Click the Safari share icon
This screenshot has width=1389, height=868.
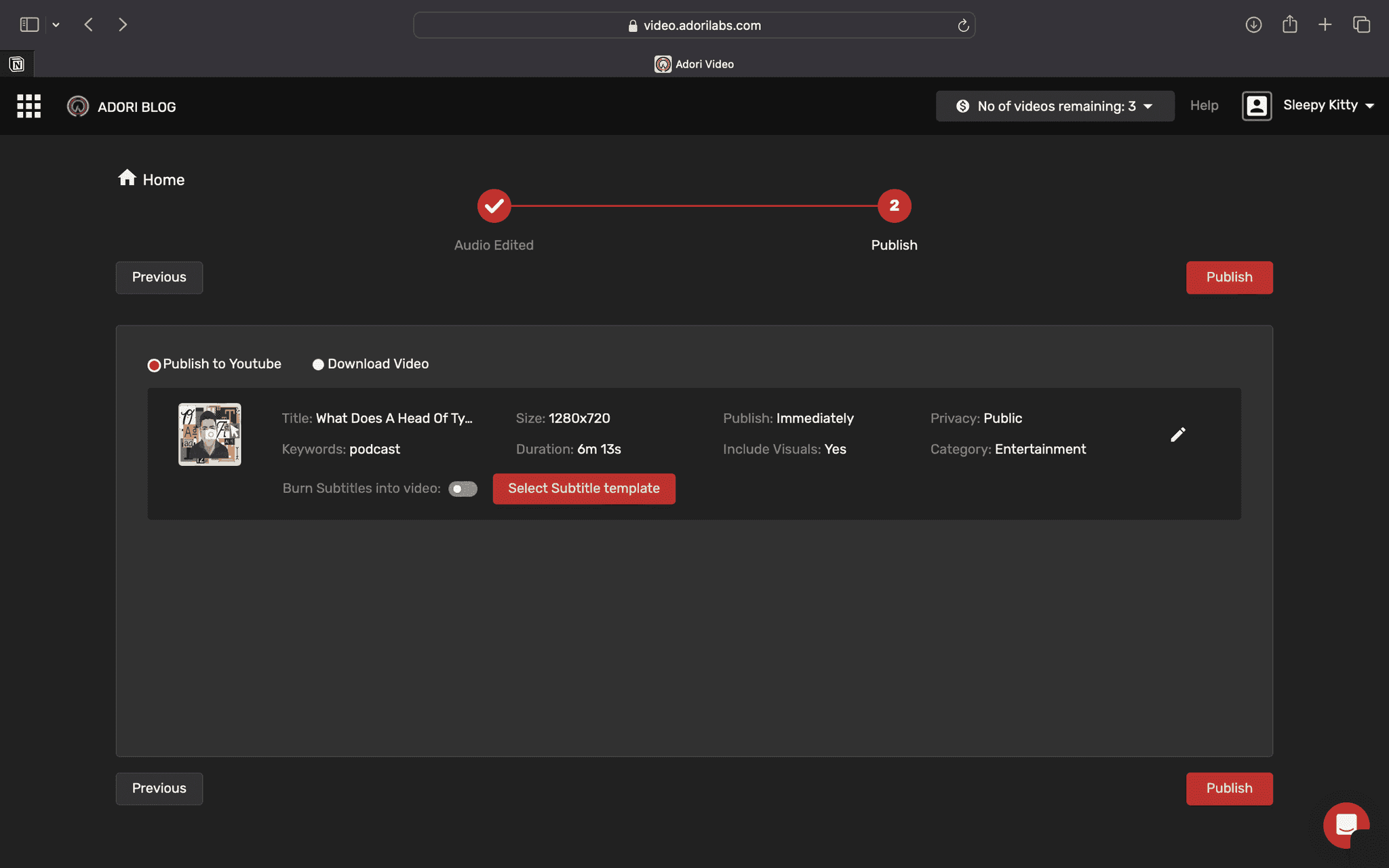(1289, 25)
